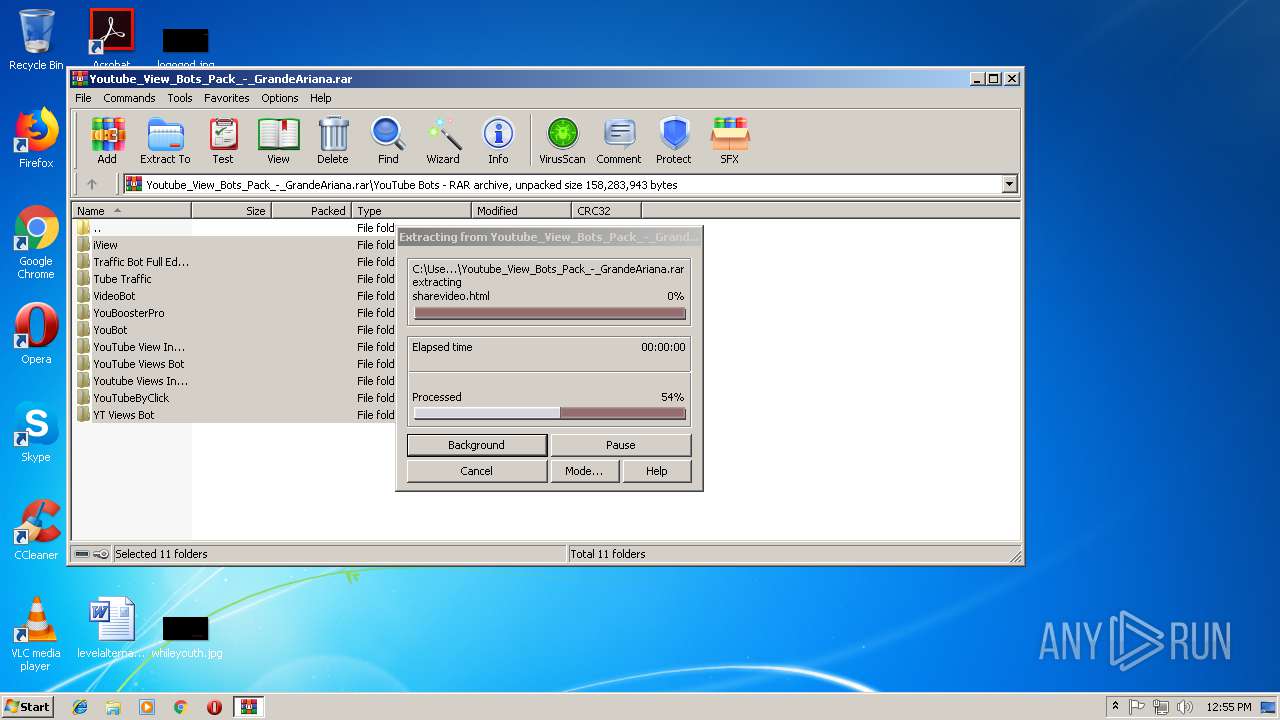Launch Google Chrome desktop shortcut
The height and width of the screenshot is (720, 1280).
click(36, 243)
